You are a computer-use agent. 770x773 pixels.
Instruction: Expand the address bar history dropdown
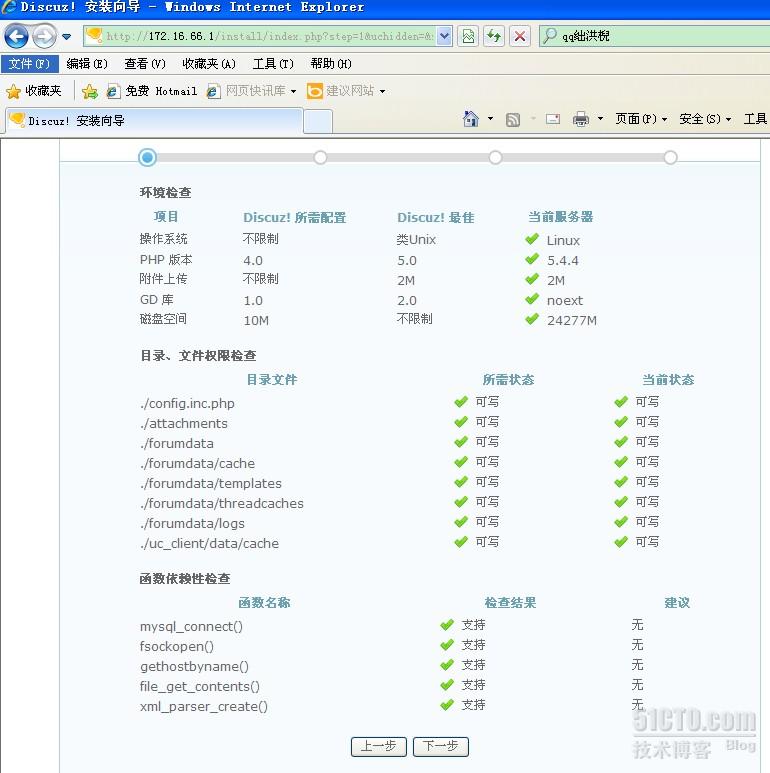(x=444, y=36)
